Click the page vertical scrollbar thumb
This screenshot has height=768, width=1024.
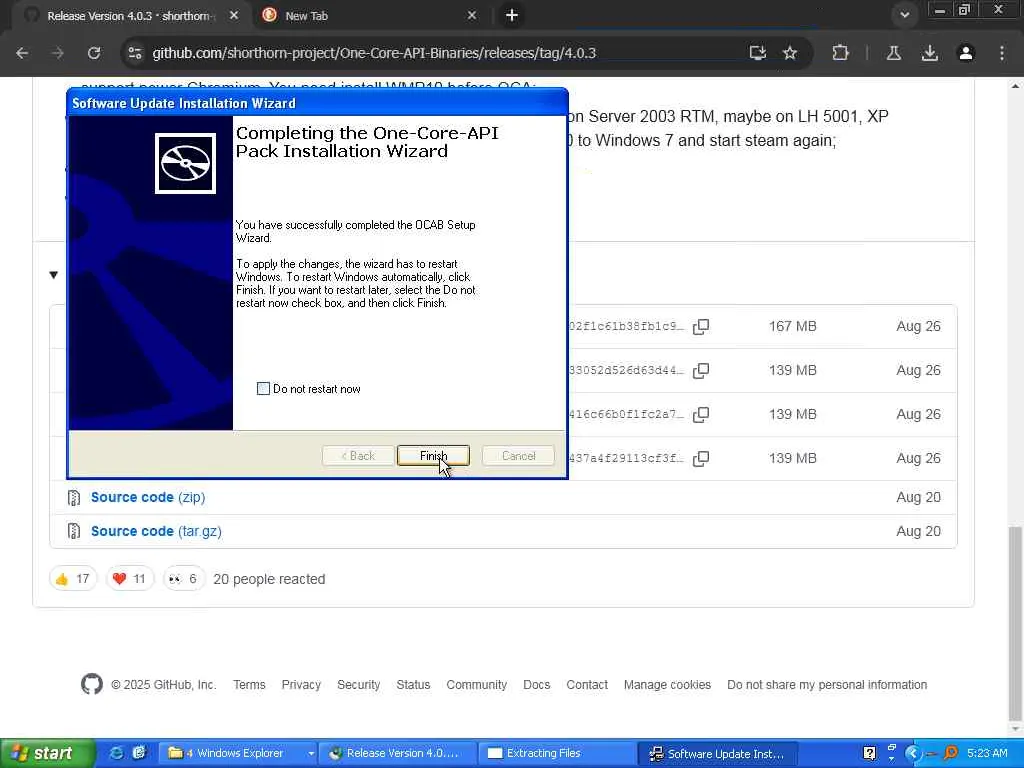click(1016, 622)
